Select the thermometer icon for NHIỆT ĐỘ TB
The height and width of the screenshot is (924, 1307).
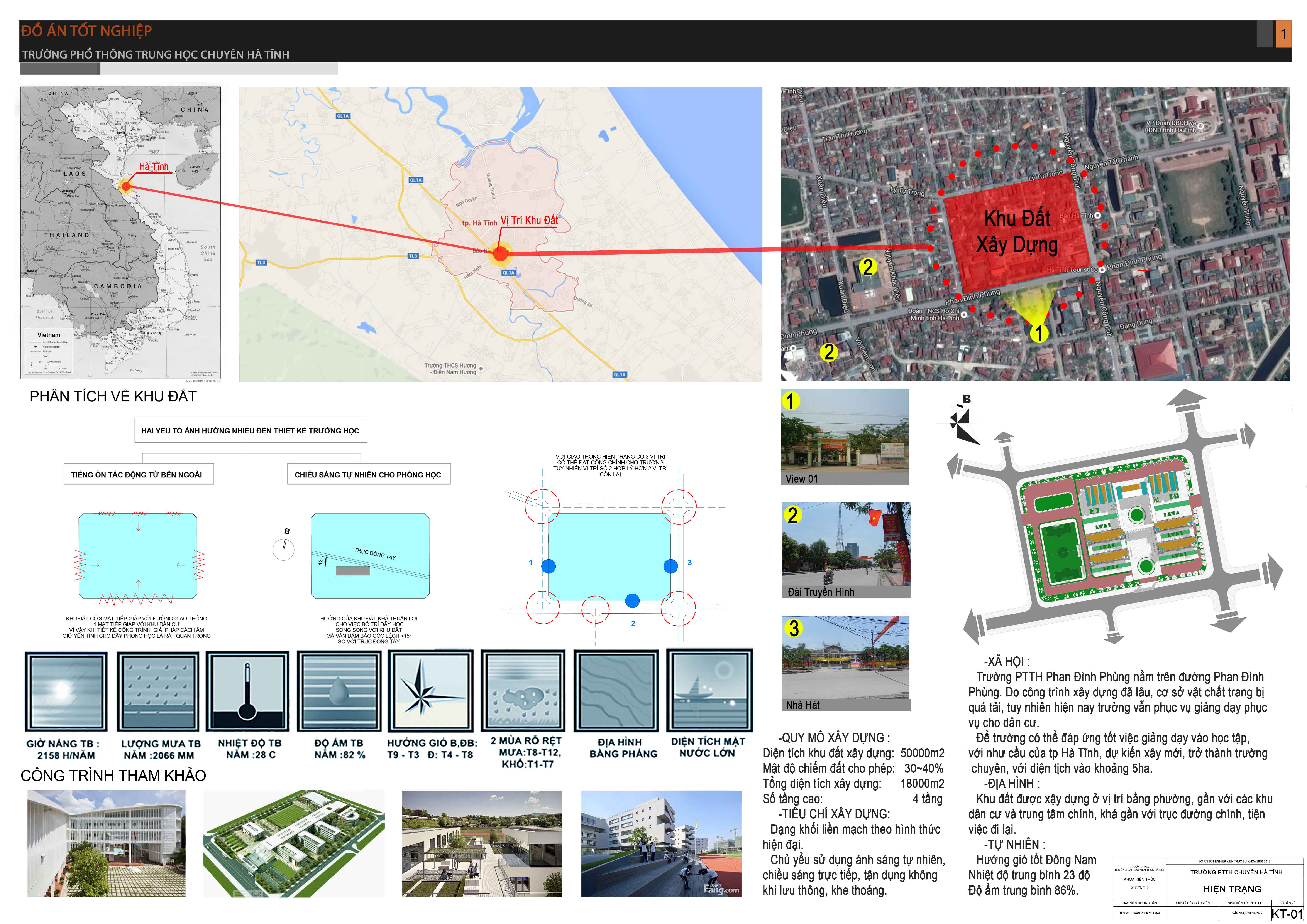(247, 691)
